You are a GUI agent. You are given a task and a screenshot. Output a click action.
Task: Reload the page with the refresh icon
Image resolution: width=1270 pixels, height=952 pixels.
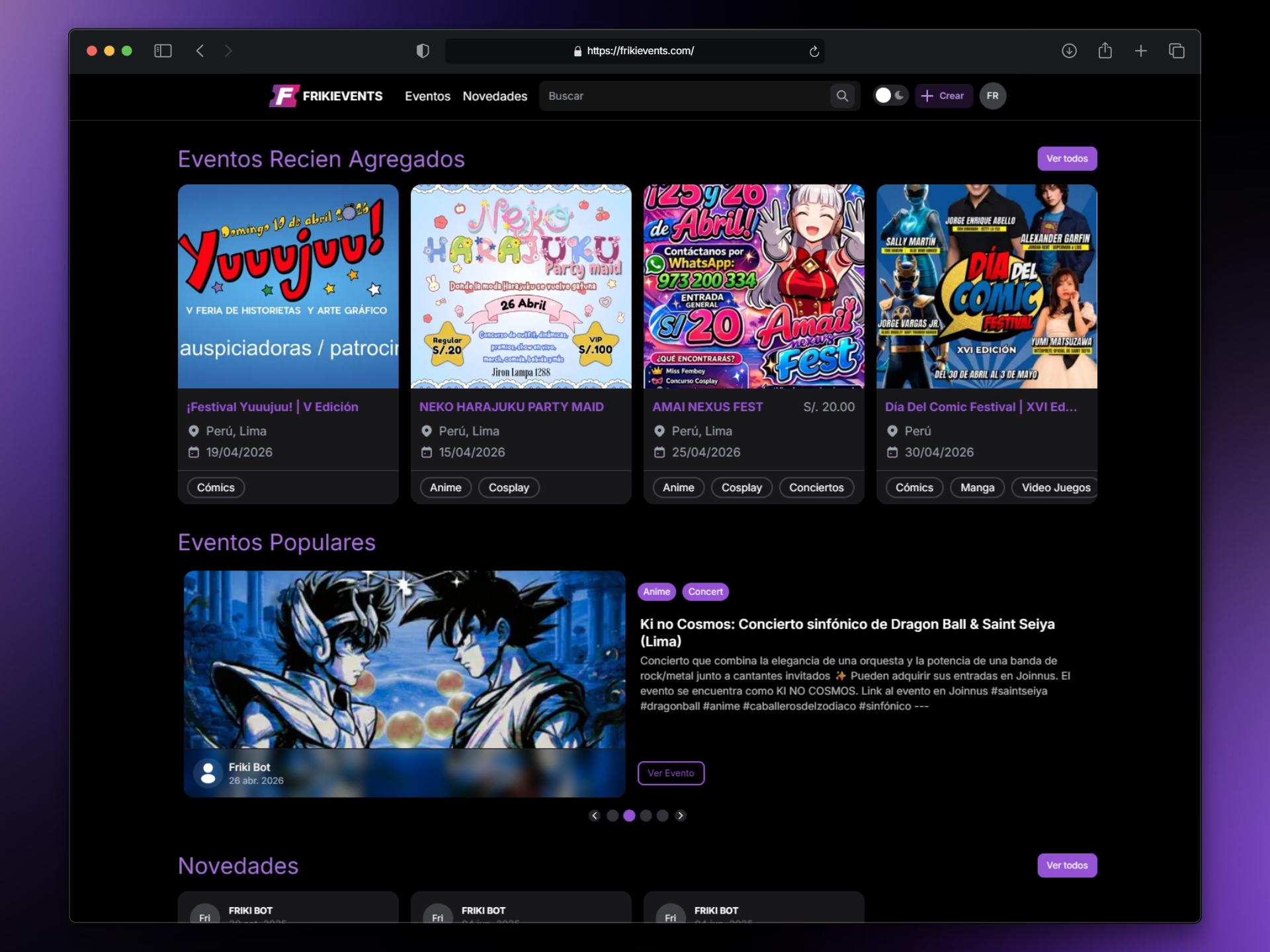(x=814, y=51)
